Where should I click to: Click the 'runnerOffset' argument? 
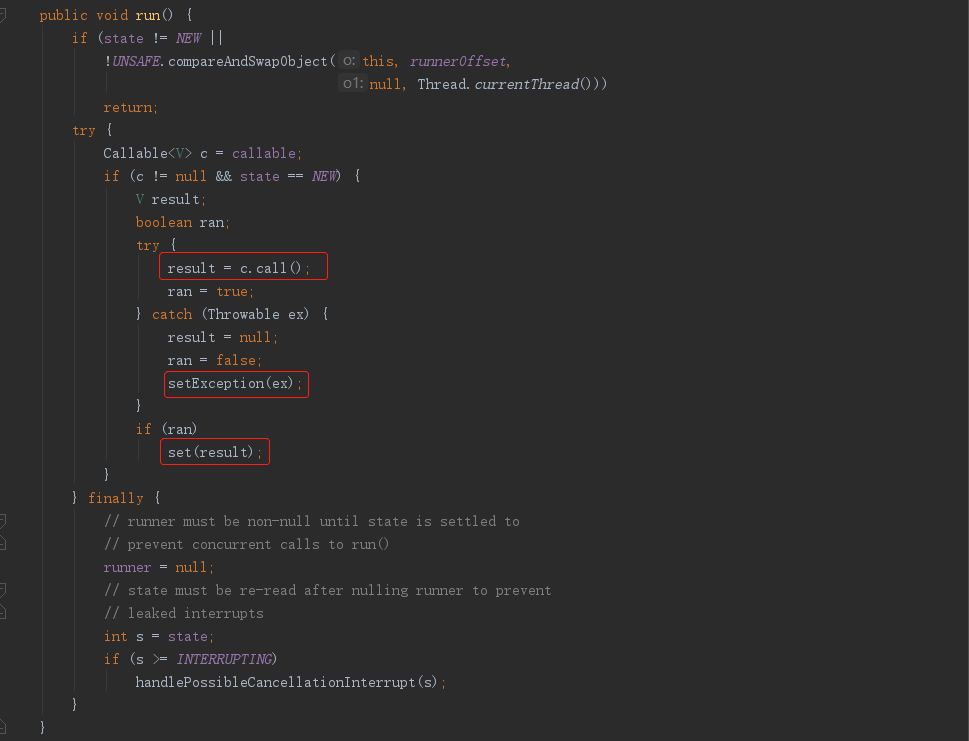point(458,61)
